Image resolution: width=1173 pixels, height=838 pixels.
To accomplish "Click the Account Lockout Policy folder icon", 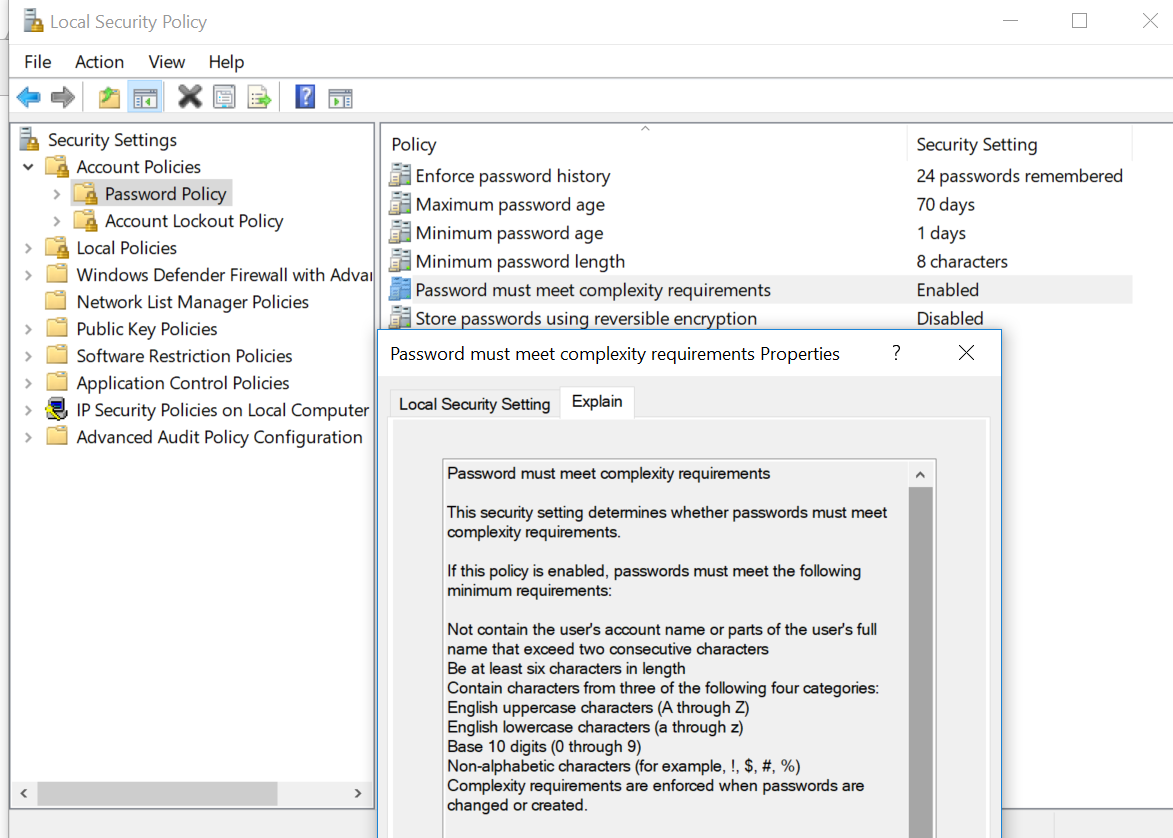I will (x=86, y=220).
